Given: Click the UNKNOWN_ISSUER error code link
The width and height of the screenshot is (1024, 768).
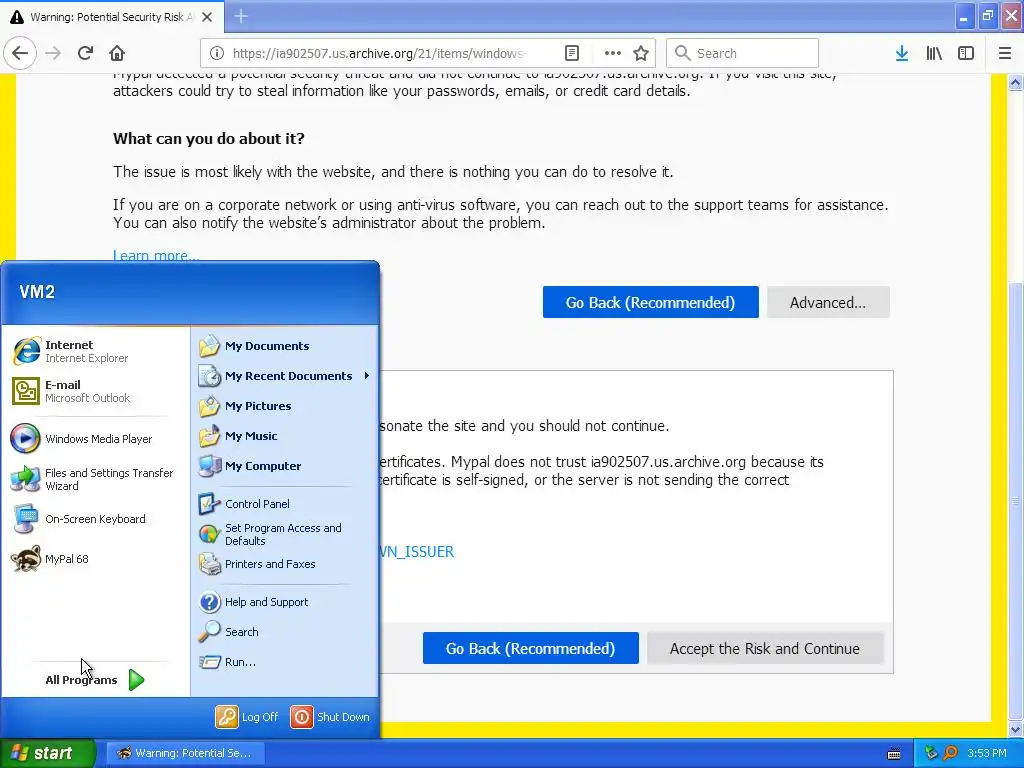Looking at the screenshot, I should click(x=416, y=552).
